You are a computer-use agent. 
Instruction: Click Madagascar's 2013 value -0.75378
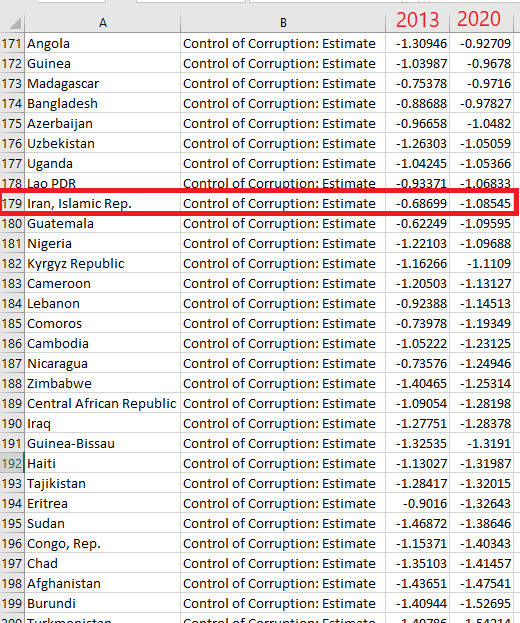click(x=418, y=83)
